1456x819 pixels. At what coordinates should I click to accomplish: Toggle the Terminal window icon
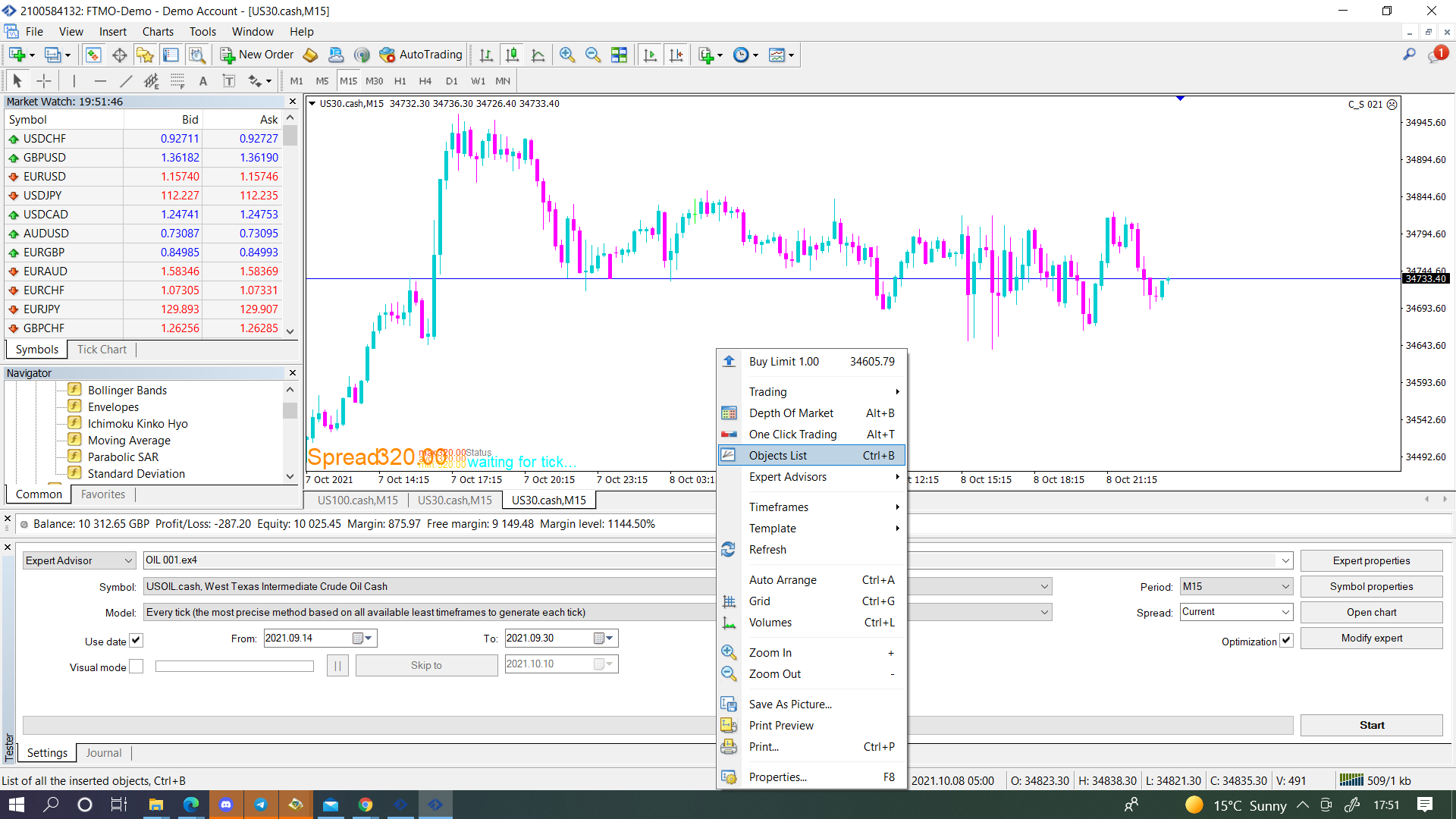(x=171, y=55)
